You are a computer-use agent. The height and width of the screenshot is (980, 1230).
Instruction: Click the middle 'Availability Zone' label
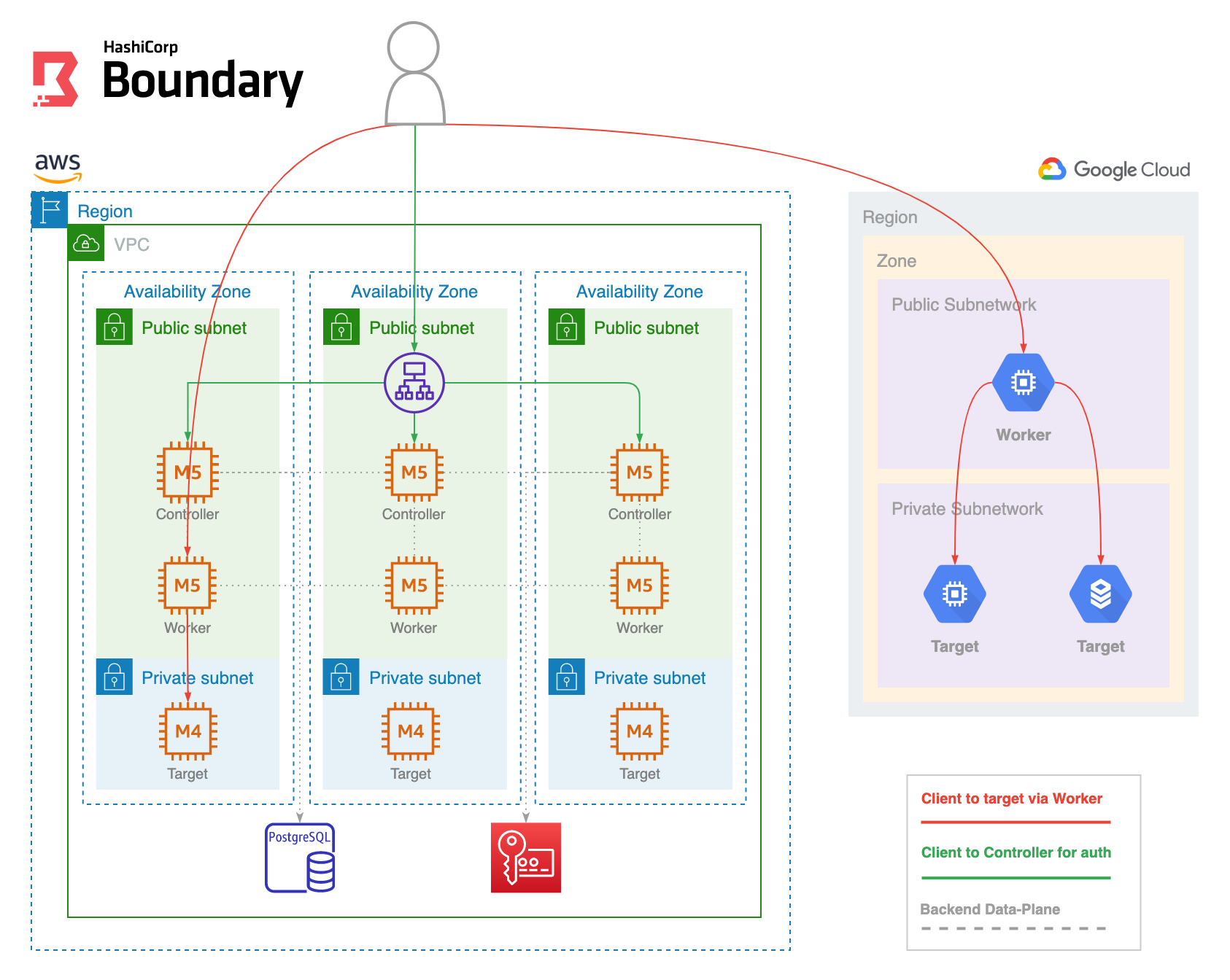click(x=414, y=292)
